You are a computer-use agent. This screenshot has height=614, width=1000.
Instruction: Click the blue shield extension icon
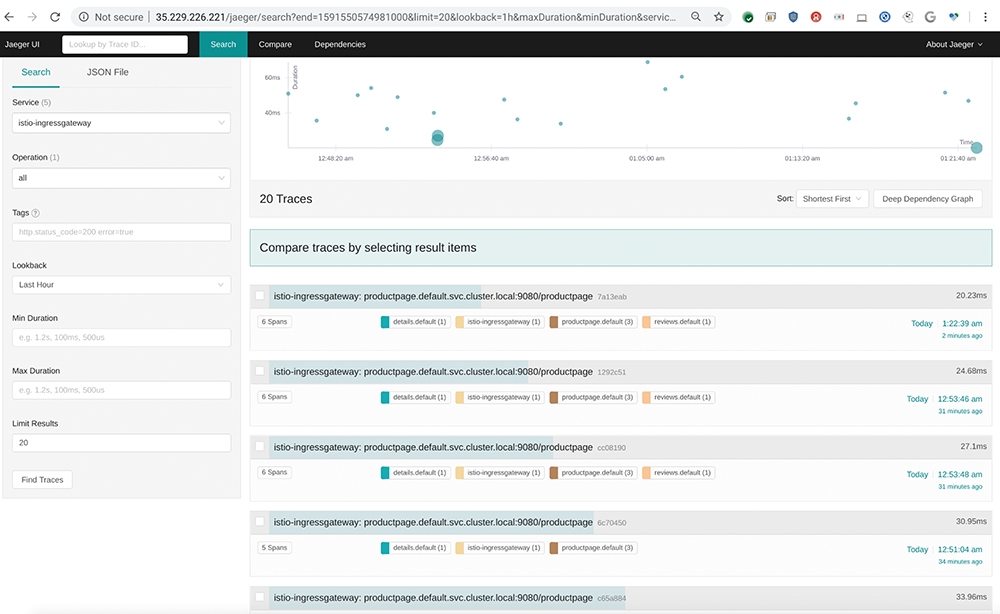point(793,17)
